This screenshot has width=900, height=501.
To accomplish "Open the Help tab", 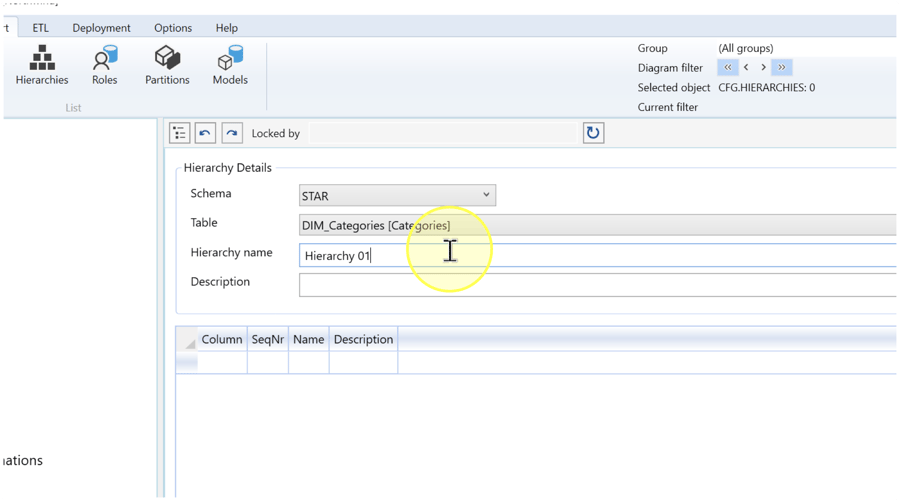I will click(227, 28).
